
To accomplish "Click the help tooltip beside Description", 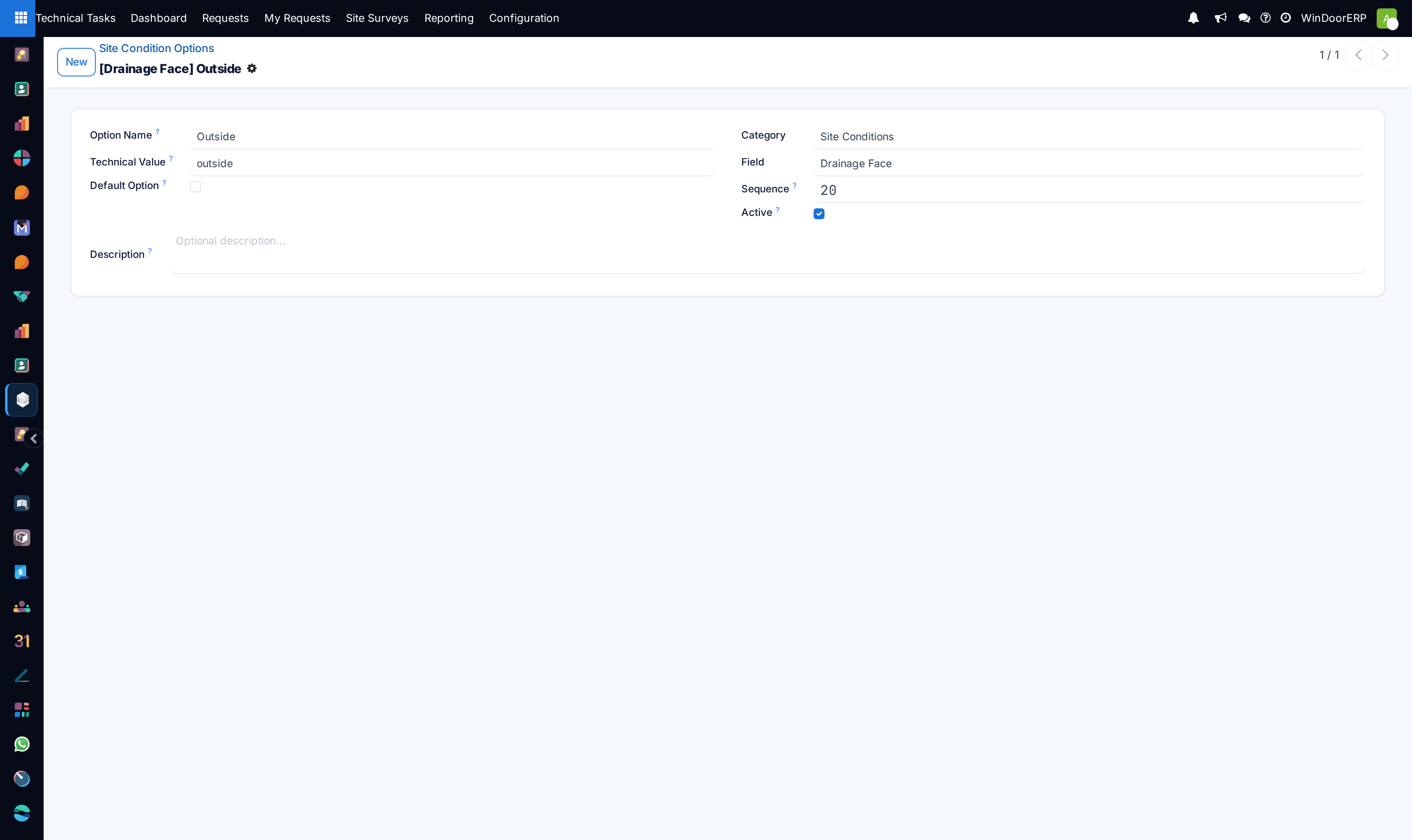I will pos(150,251).
